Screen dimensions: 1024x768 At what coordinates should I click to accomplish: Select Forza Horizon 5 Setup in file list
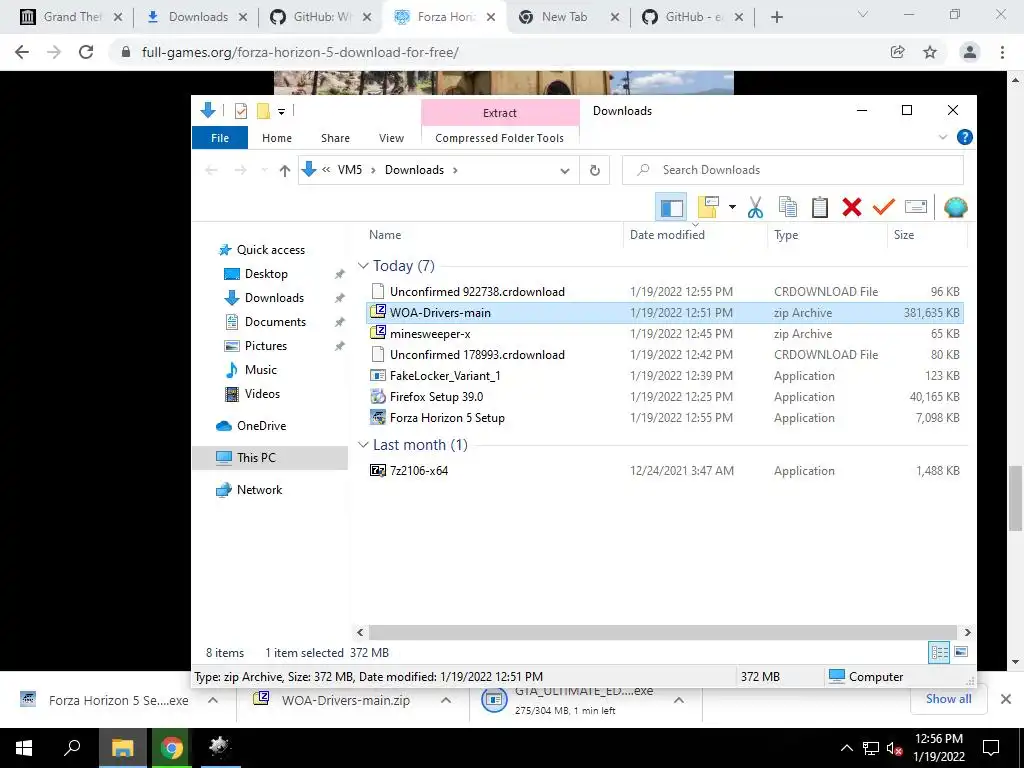(665, 417)
